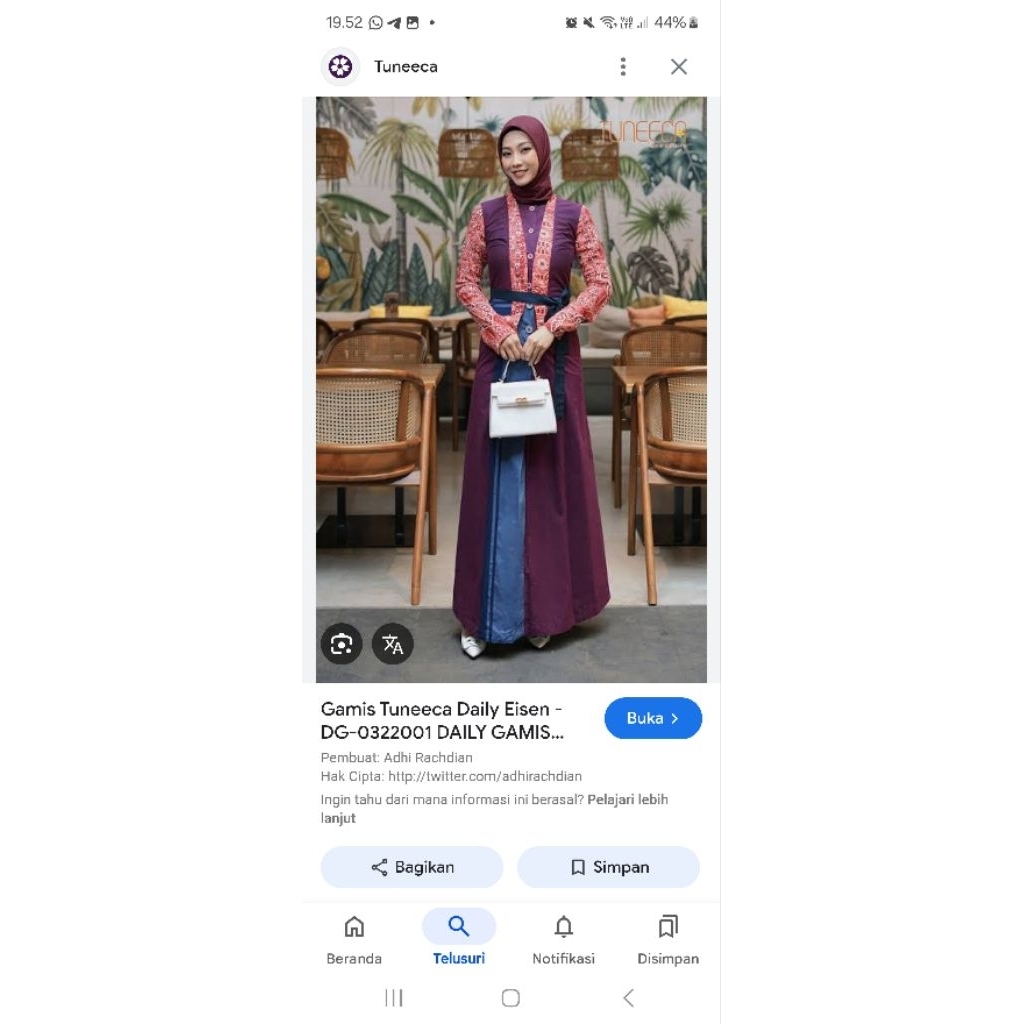Share image with Bagikan button
This screenshot has height=1024, width=1024.
point(411,867)
